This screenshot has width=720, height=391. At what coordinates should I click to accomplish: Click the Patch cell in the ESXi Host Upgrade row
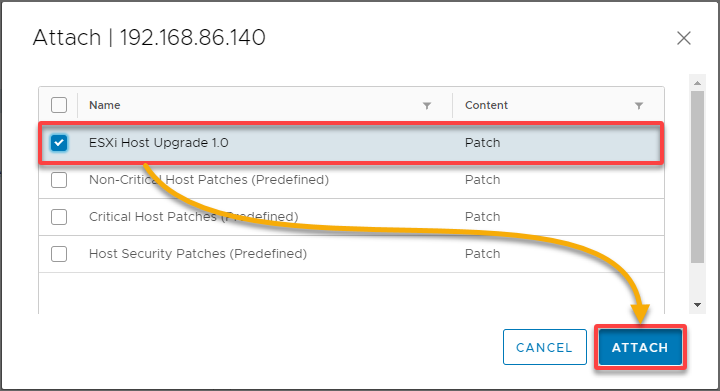click(x=482, y=143)
